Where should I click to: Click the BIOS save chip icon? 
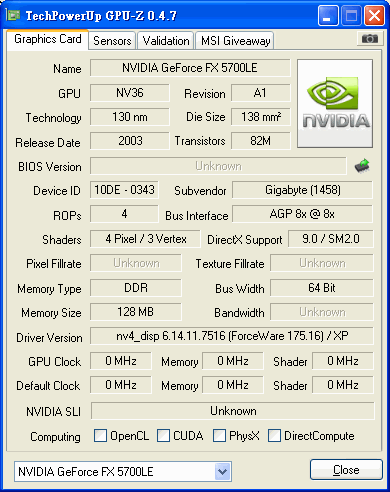[x=362, y=166]
